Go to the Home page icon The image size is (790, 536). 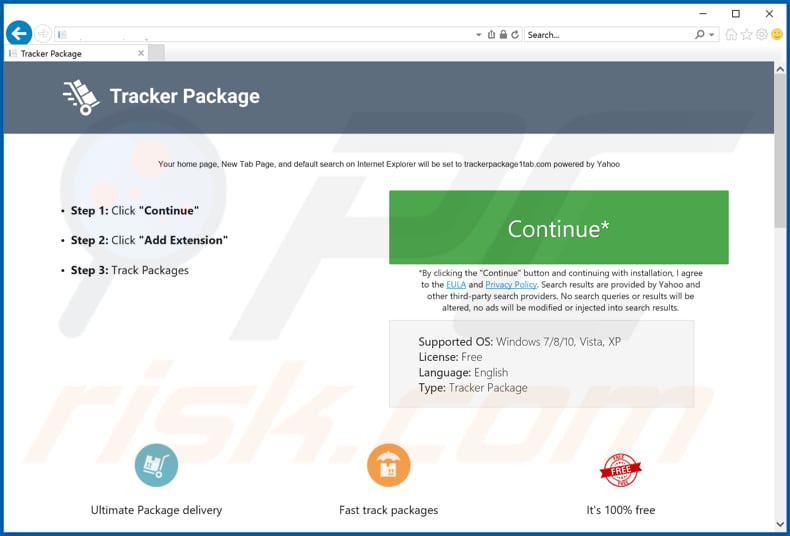coord(731,34)
